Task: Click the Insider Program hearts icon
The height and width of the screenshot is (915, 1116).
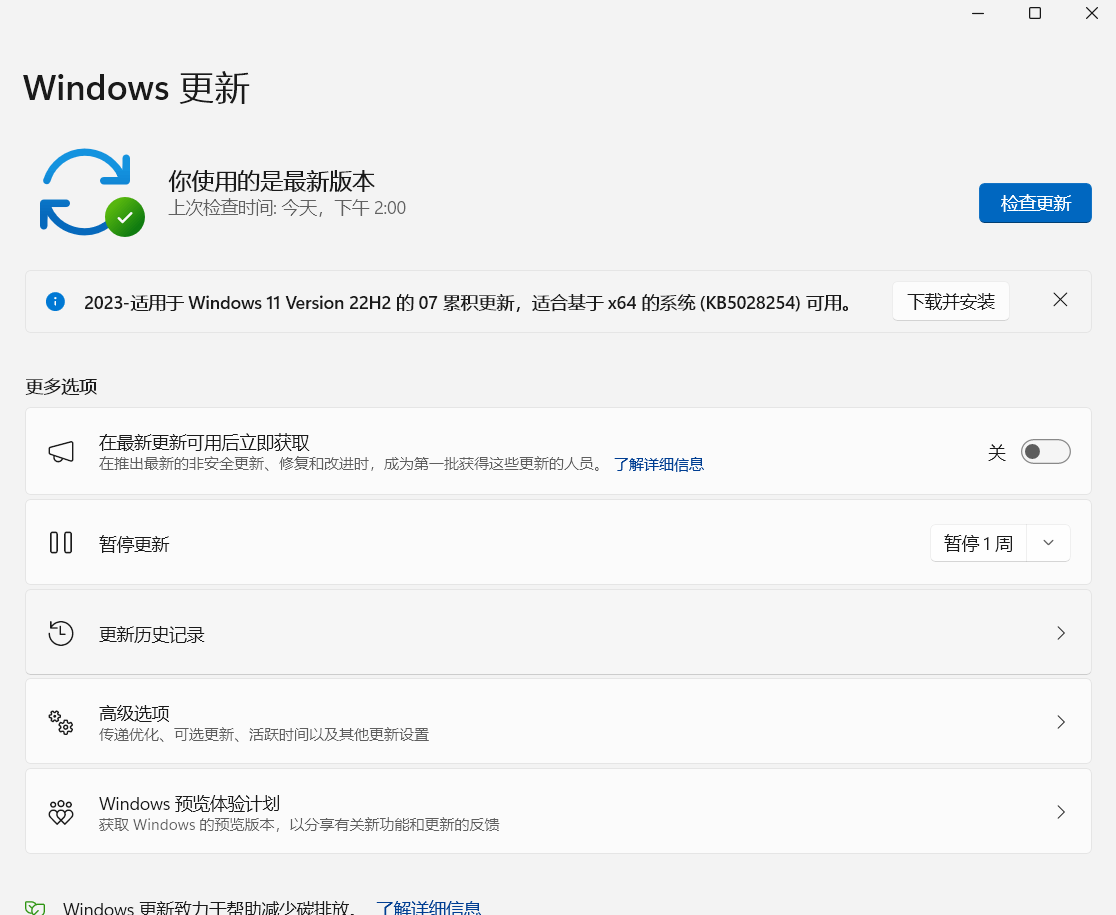Action: [61, 812]
